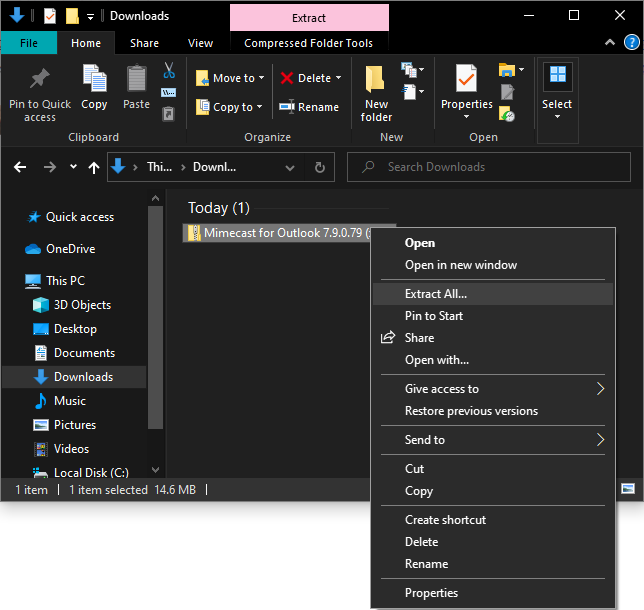
Task: Click the Share icon entry in context menu
Action: tap(388, 338)
